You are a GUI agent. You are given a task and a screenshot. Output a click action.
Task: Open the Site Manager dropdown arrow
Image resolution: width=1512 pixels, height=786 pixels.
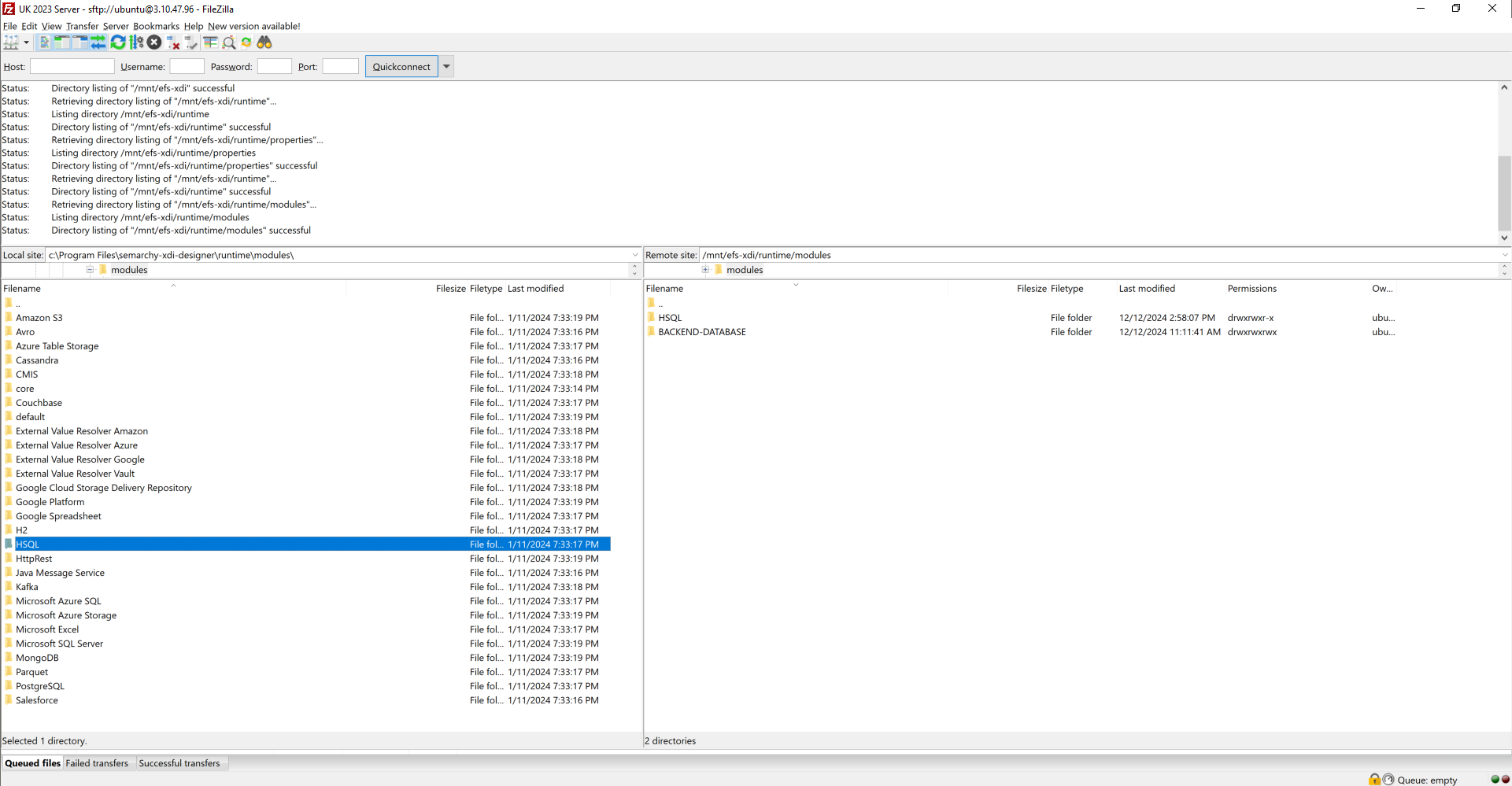[x=26, y=42]
